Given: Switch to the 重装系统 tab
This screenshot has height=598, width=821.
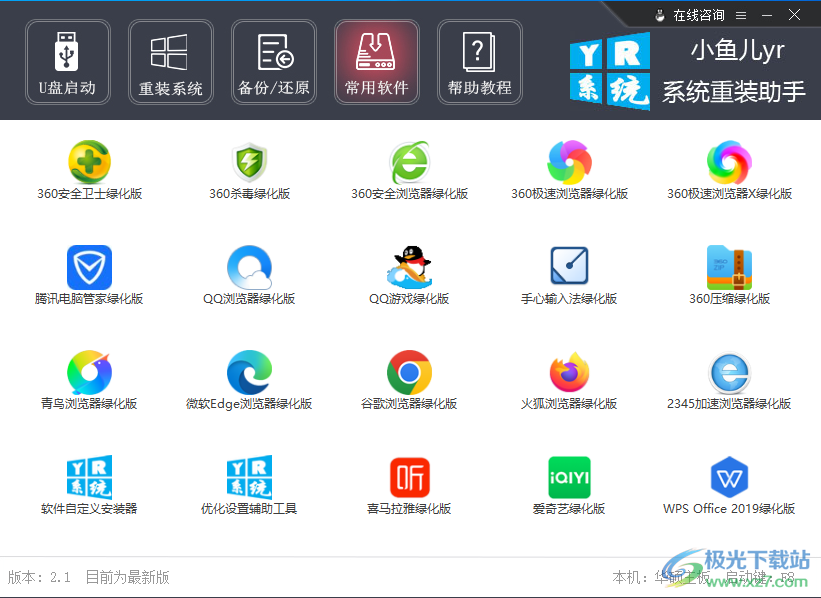Looking at the screenshot, I should pyautogui.click(x=170, y=62).
